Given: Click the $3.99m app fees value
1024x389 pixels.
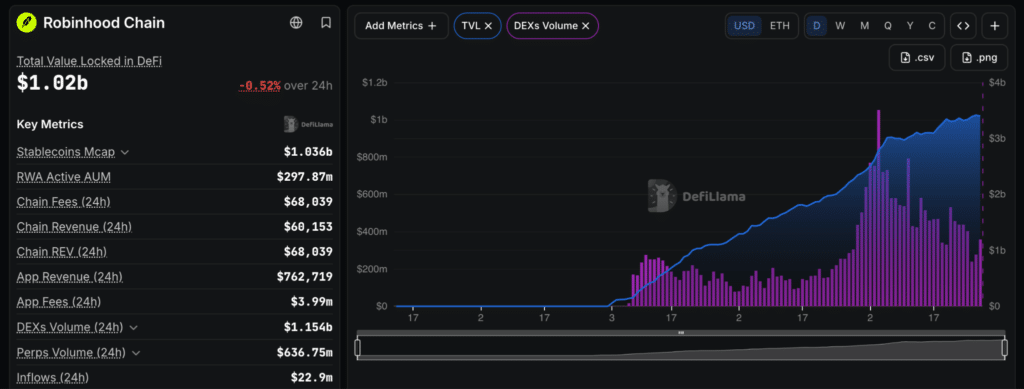Looking at the screenshot, I should click(x=312, y=302).
